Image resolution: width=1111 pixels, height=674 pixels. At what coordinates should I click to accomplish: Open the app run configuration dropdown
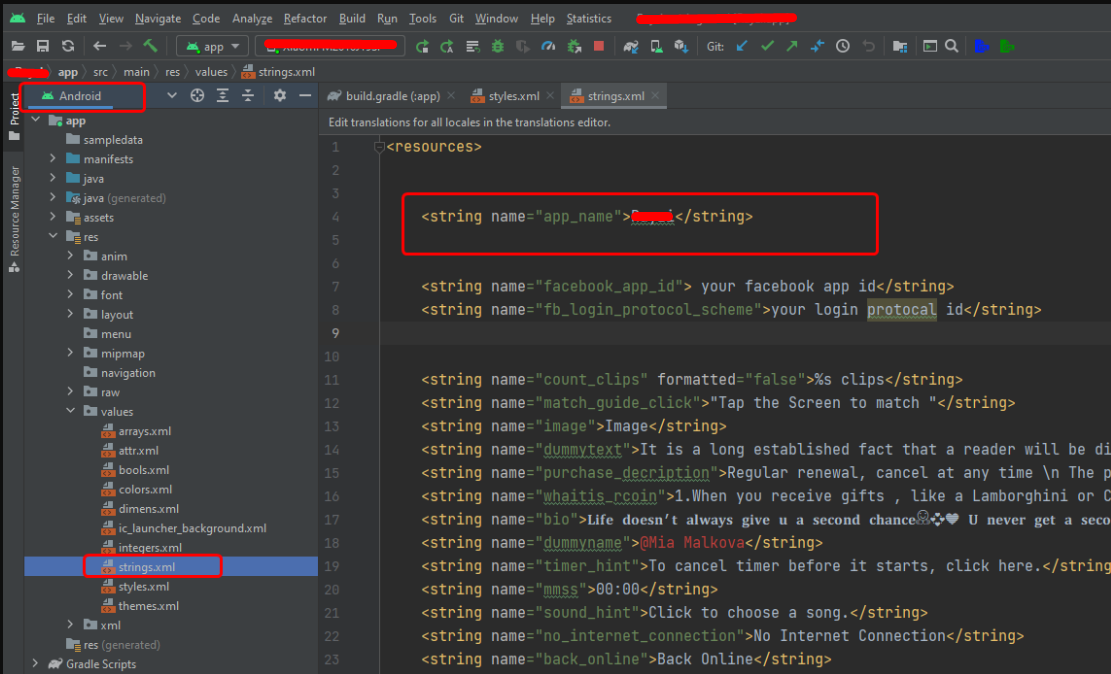(x=212, y=46)
